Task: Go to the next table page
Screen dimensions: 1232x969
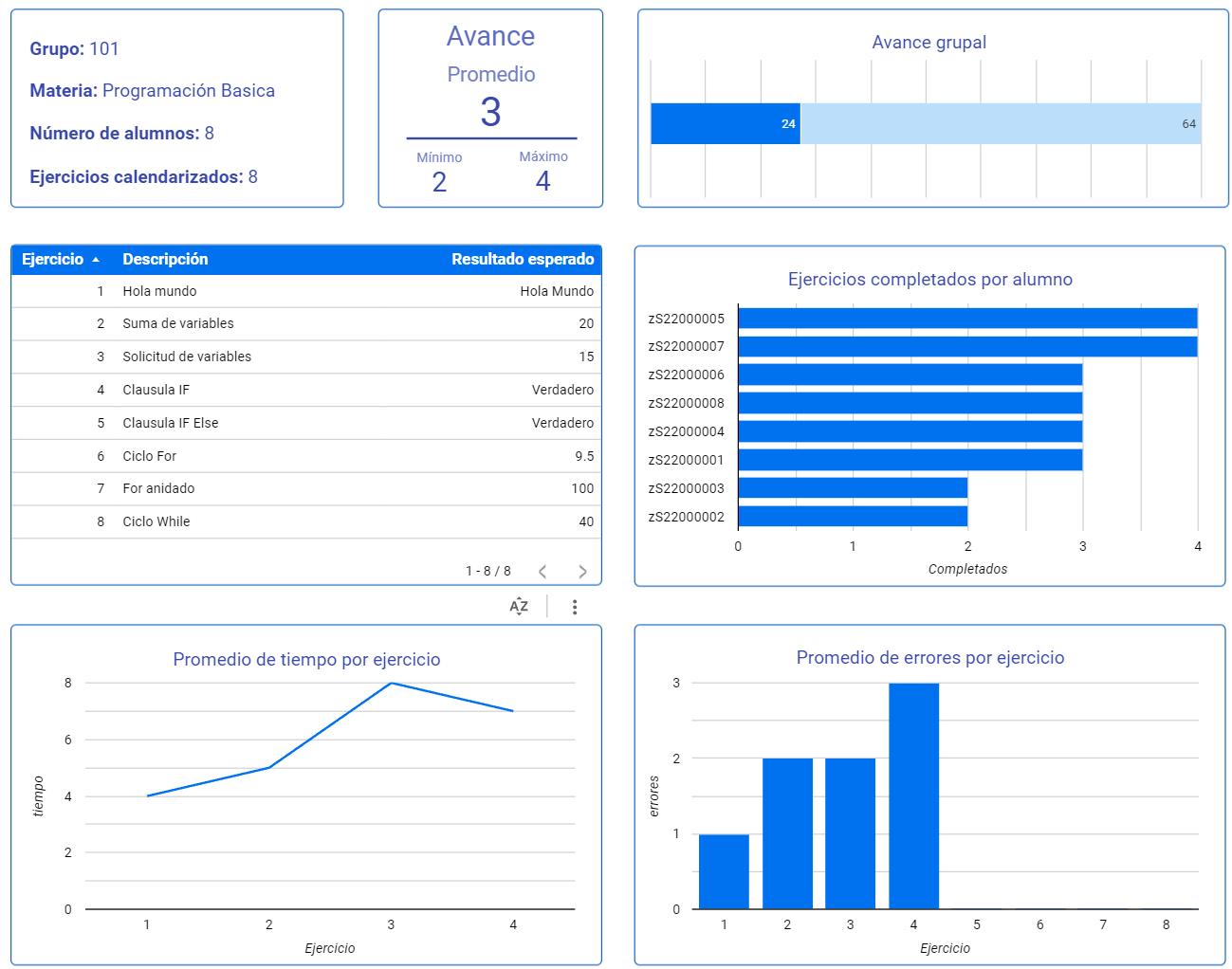Action: click(582, 572)
